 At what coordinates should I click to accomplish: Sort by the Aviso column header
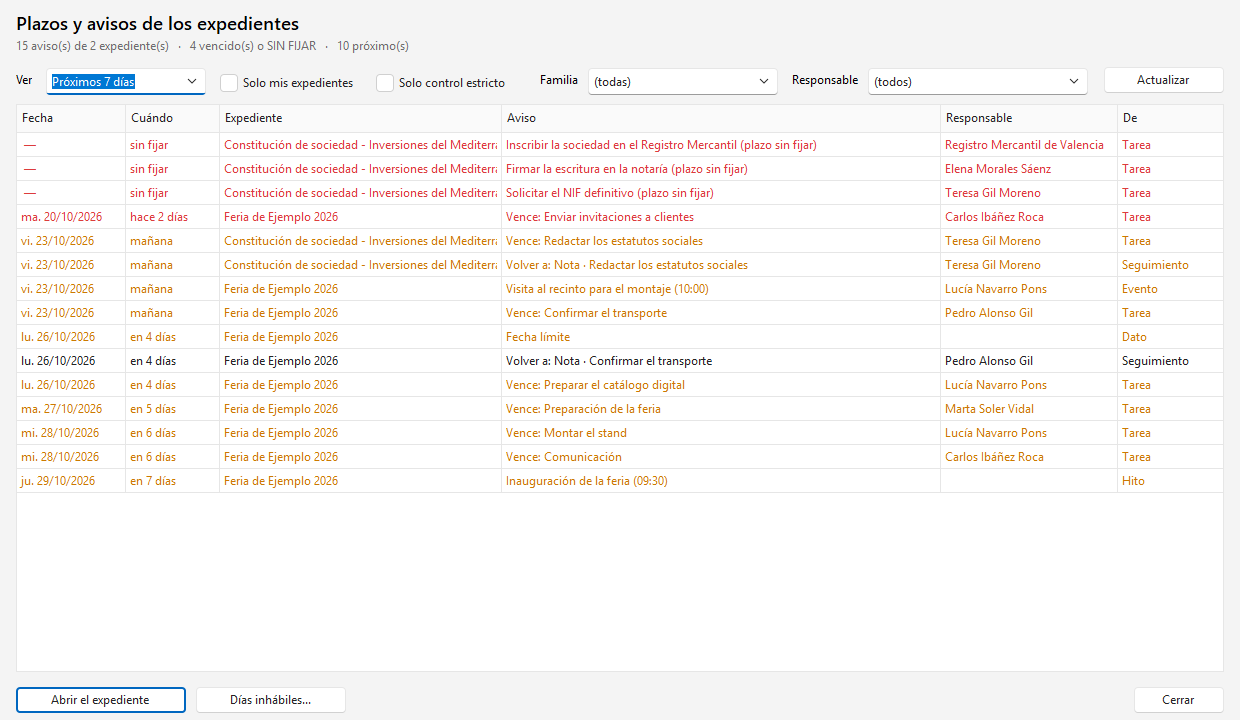pyautogui.click(x=721, y=118)
